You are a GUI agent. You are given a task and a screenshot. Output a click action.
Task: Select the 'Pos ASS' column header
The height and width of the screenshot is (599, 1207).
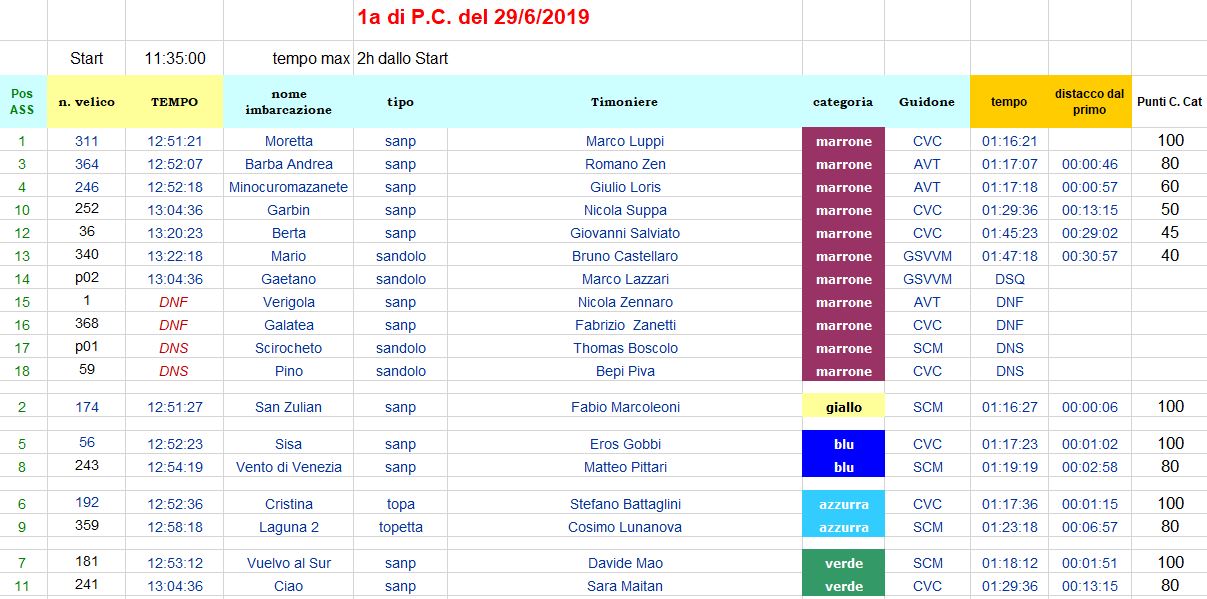point(22,102)
